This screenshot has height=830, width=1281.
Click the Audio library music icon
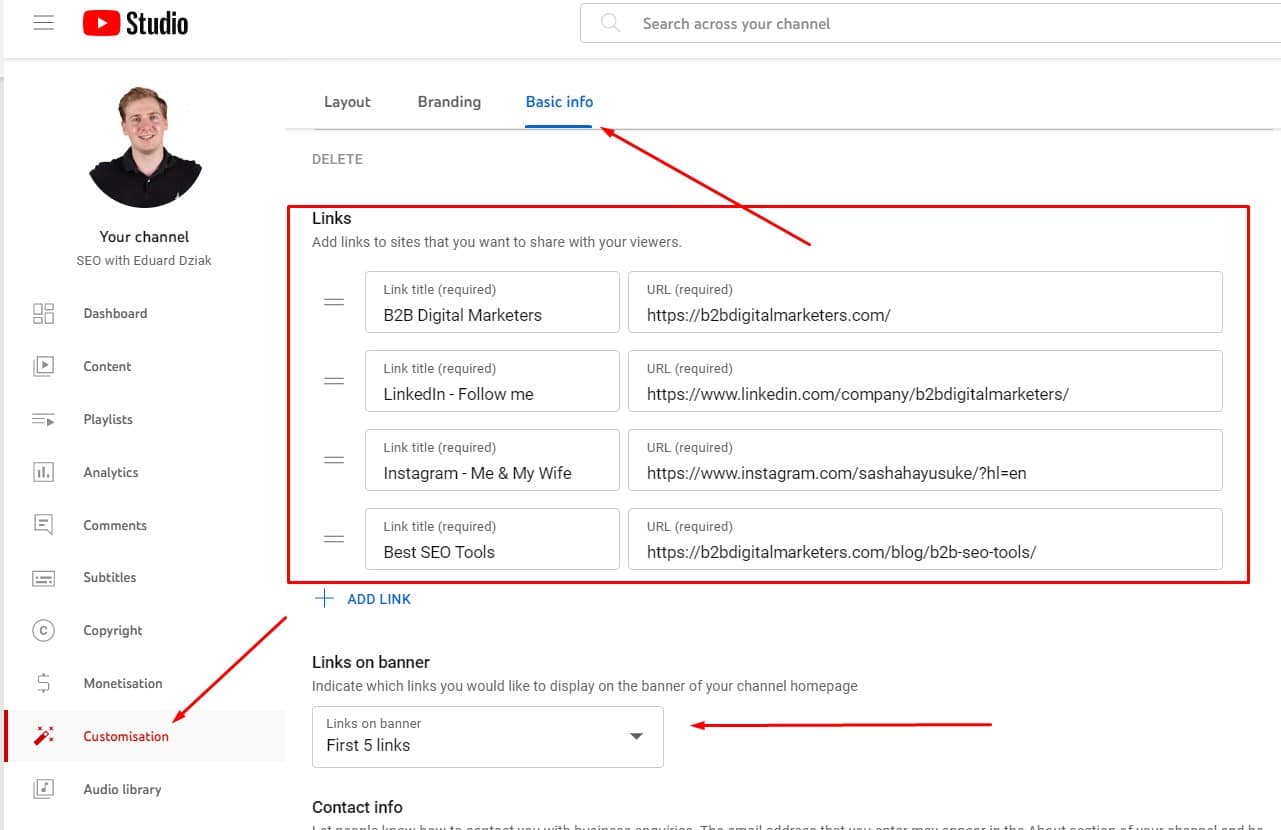coord(43,789)
